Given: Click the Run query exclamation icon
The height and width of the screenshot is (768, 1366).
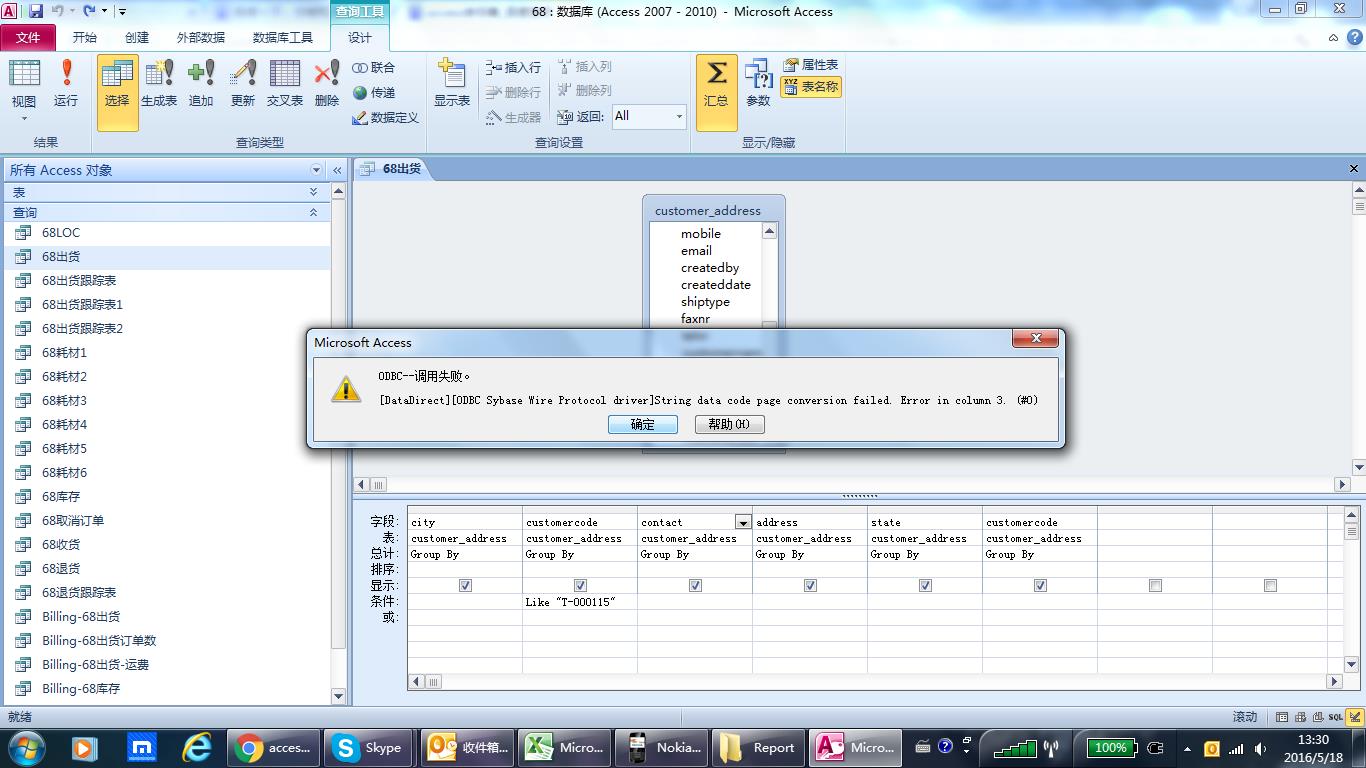Looking at the screenshot, I should point(66,84).
